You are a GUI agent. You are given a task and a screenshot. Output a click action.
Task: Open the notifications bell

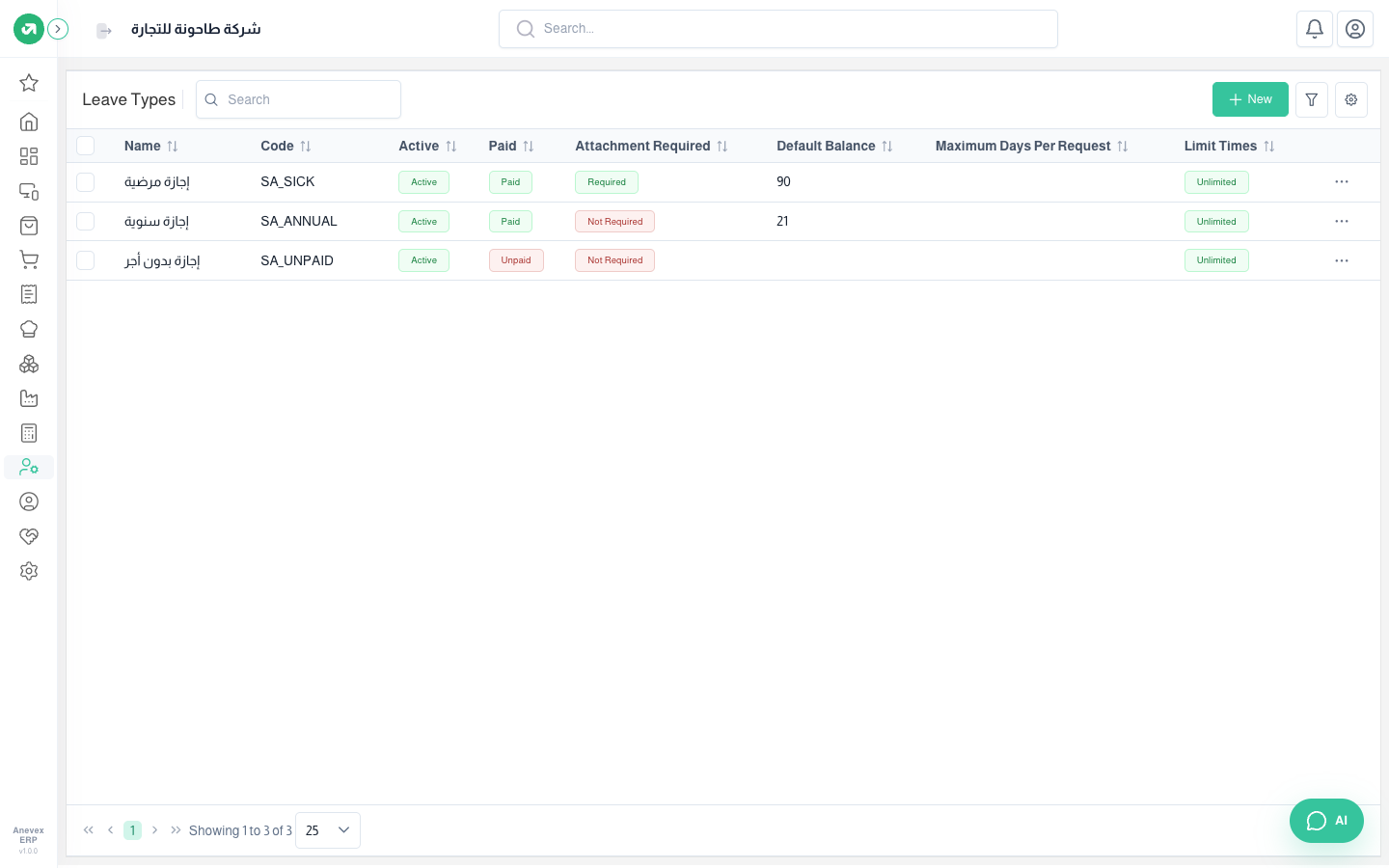pyautogui.click(x=1315, y=29)
